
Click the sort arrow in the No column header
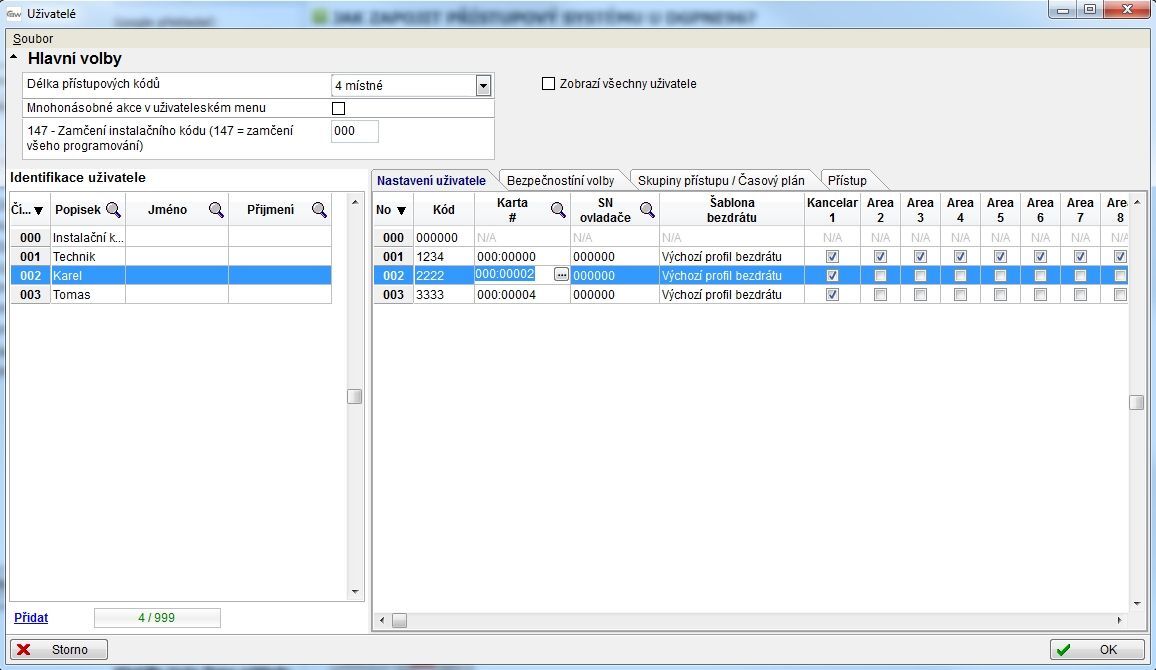click(402, 210)
